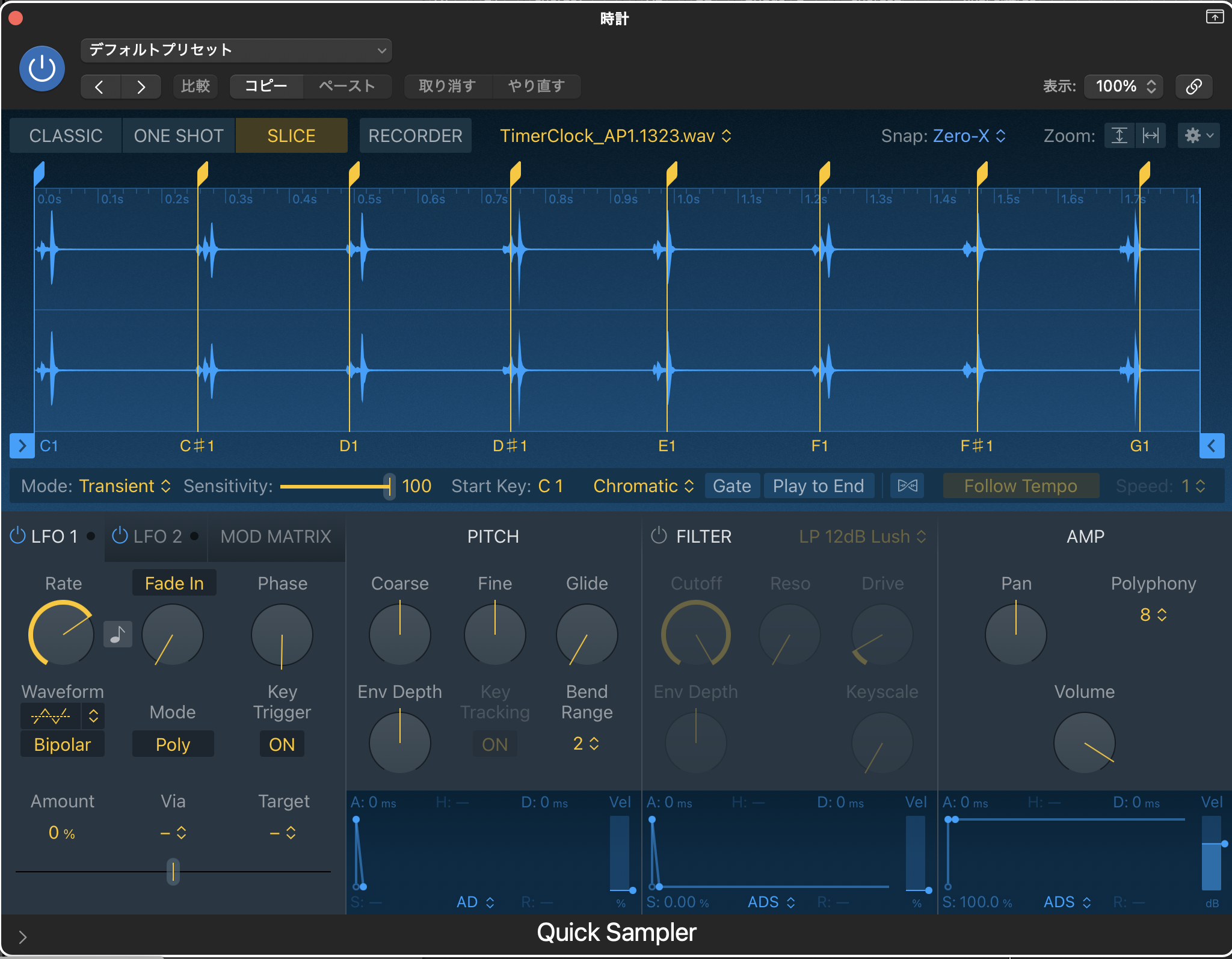Screen dimensions: 1232x959
Task: Open the Snap Zero-X dropdown
Action: [x=969, y=136]
